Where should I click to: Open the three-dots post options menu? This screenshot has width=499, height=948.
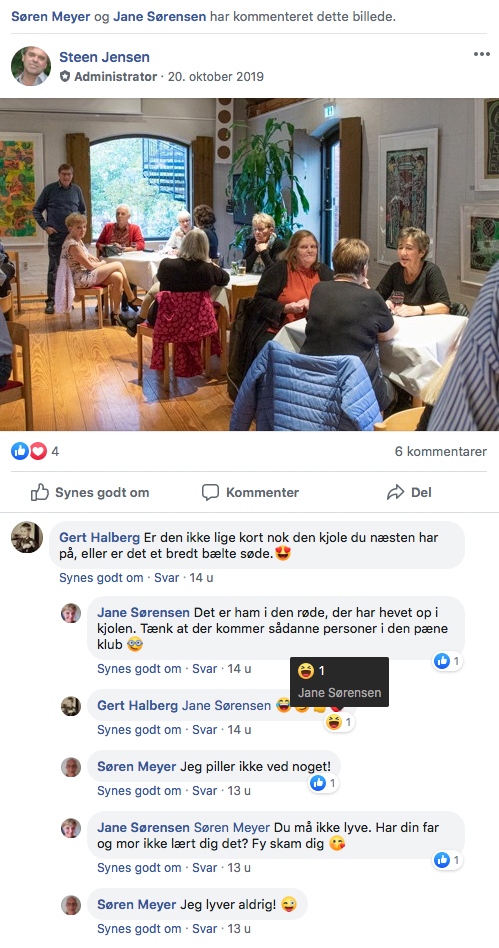point(481,54)
